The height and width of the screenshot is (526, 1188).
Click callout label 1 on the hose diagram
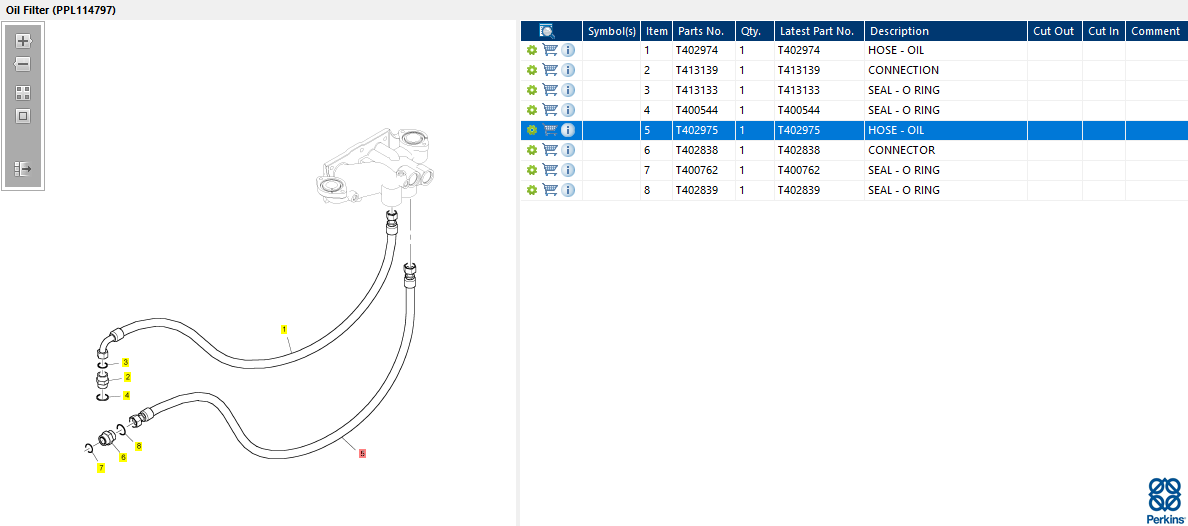284,329
